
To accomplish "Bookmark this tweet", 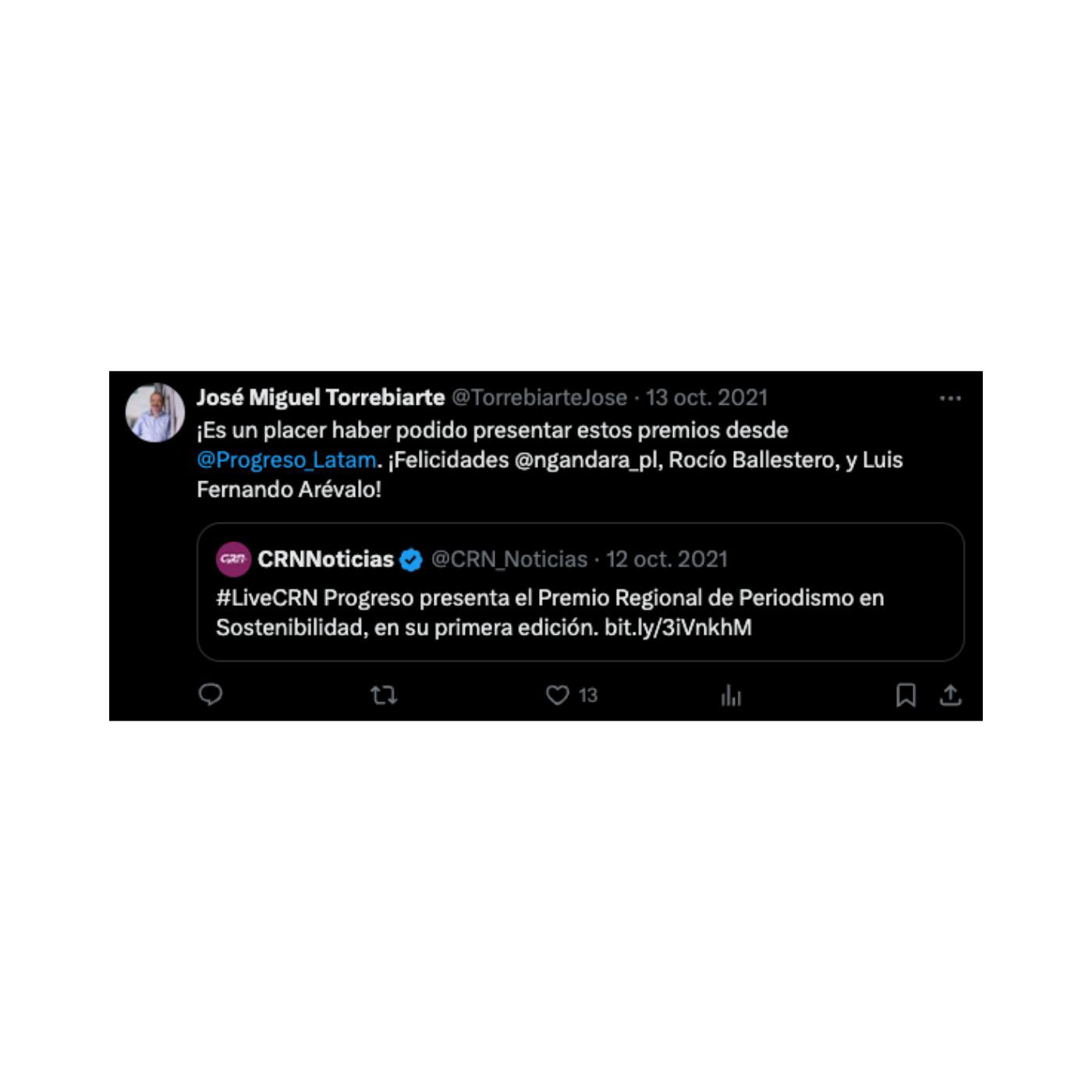I will pos(906,695).
